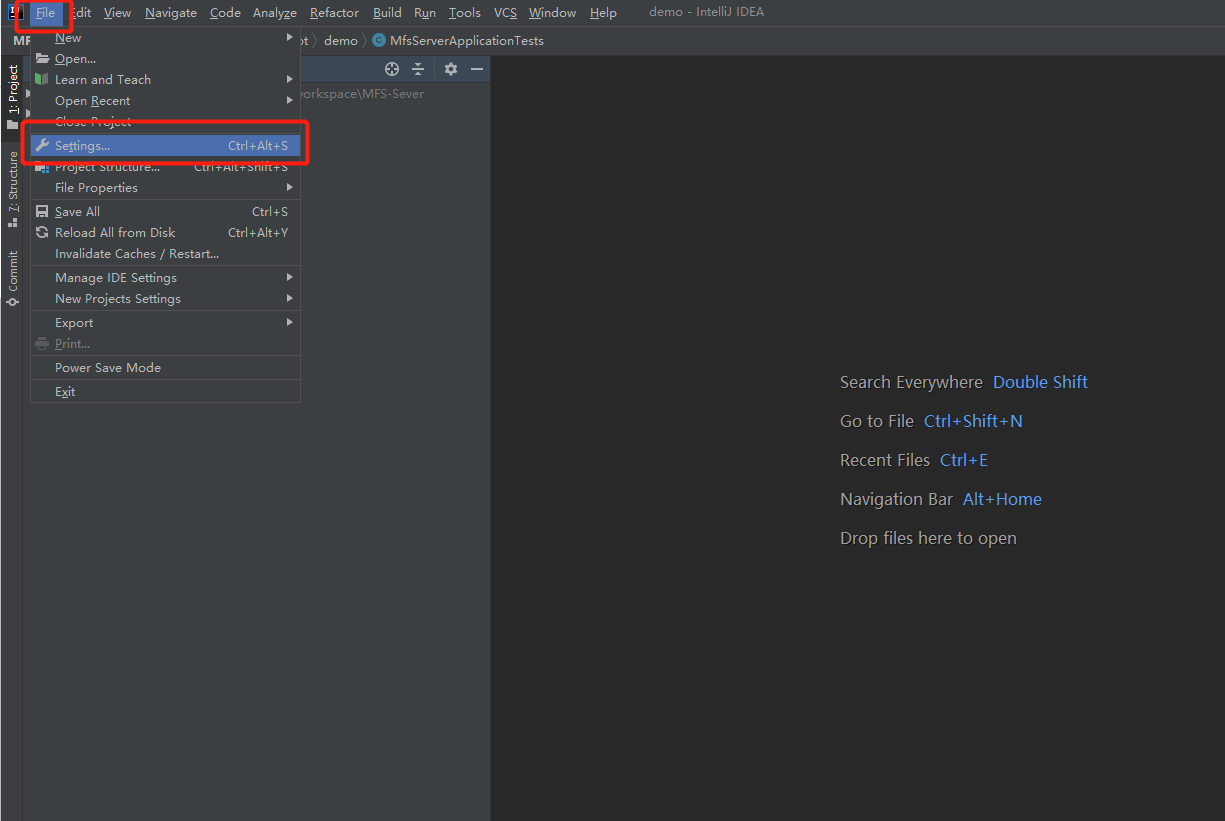Select Invalidate Caches / Restart
Image resolution: width=1225 pixels, height=821 pixels.
(137, 253)
